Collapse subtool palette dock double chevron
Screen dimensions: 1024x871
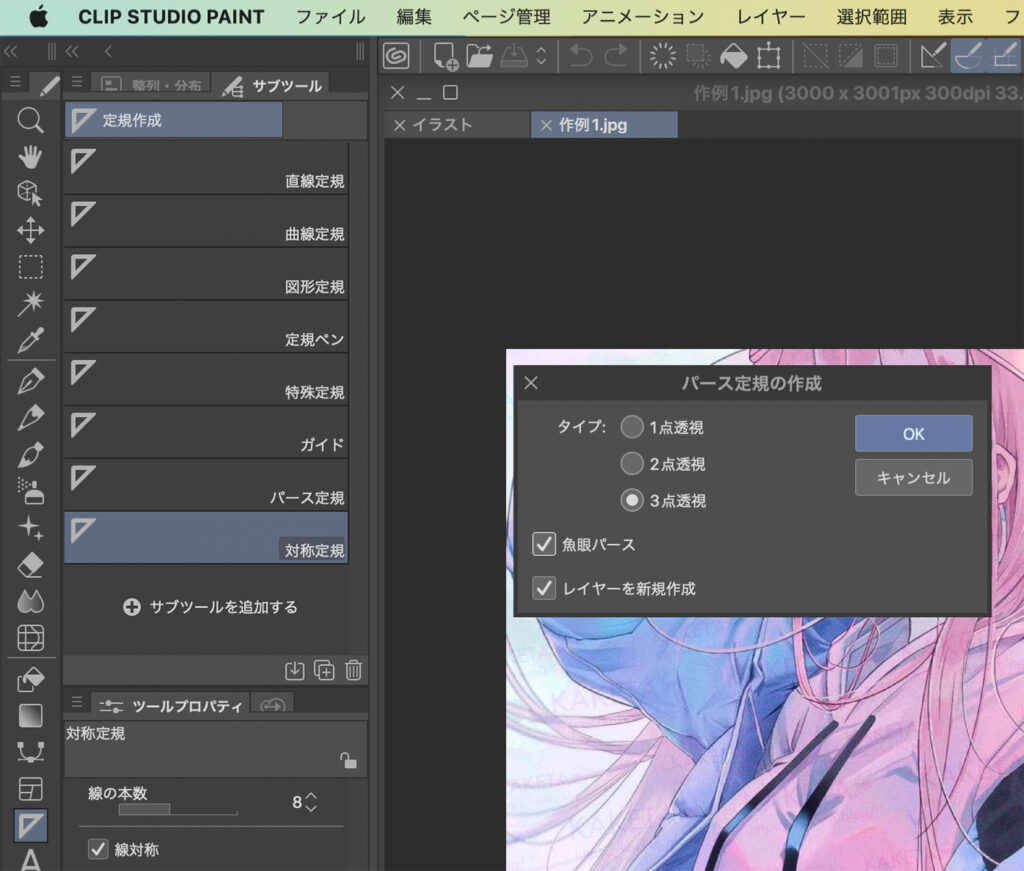click(71, 51)
